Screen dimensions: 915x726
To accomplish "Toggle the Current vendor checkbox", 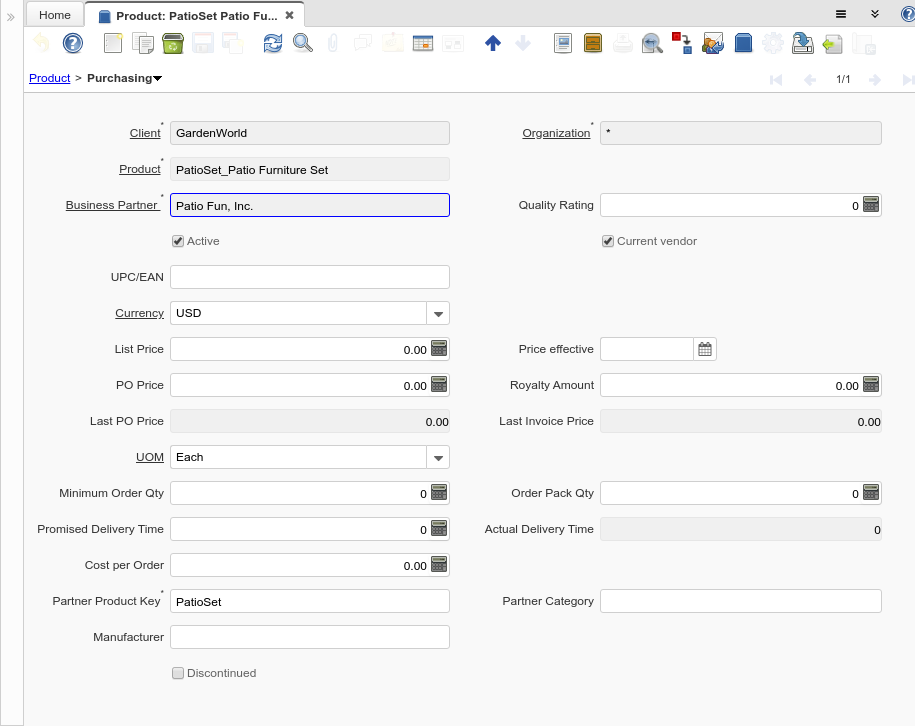I will coord(607,241).
